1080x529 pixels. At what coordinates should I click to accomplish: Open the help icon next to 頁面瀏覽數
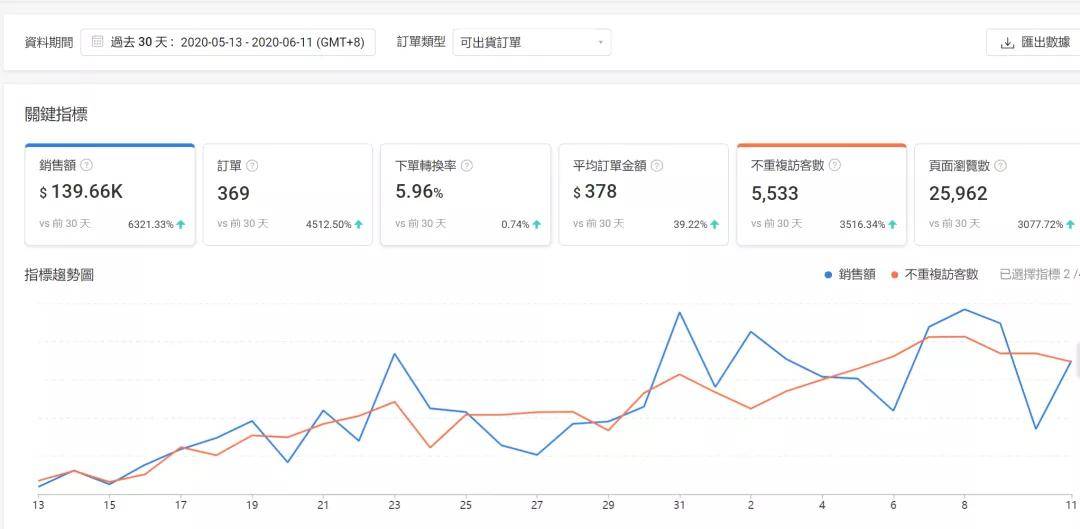1001,165
